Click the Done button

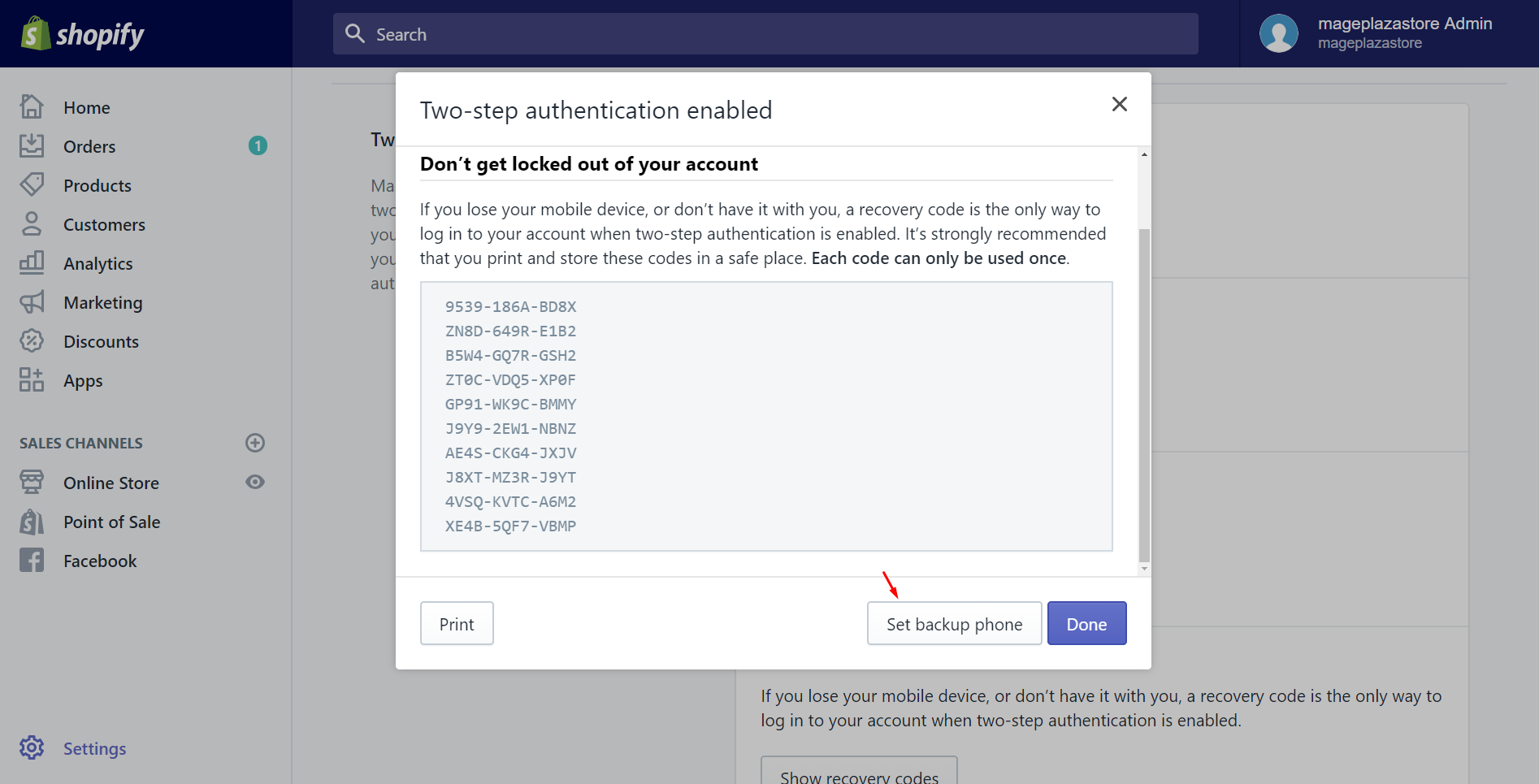pos(1086,623)
